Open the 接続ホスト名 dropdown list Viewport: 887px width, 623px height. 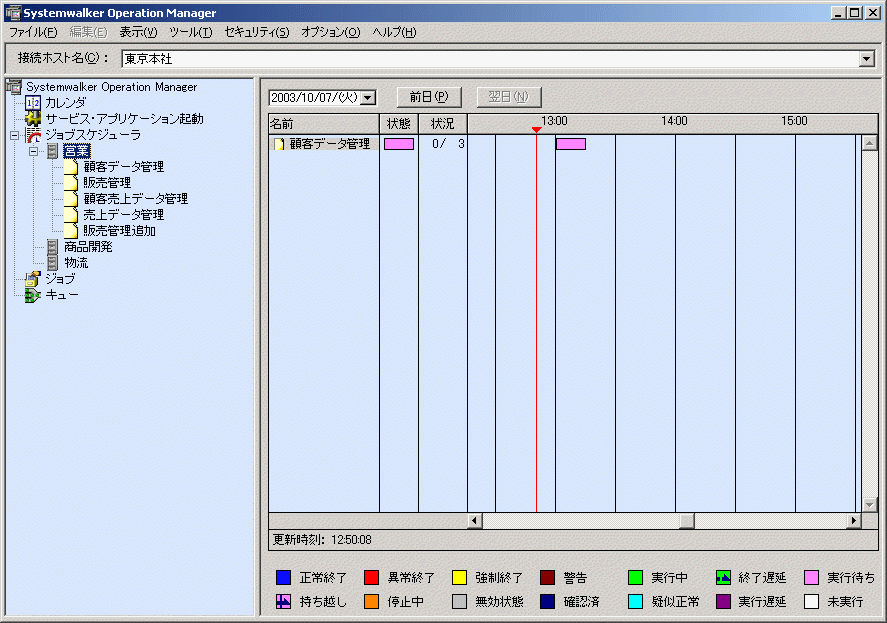click(866, 58)
